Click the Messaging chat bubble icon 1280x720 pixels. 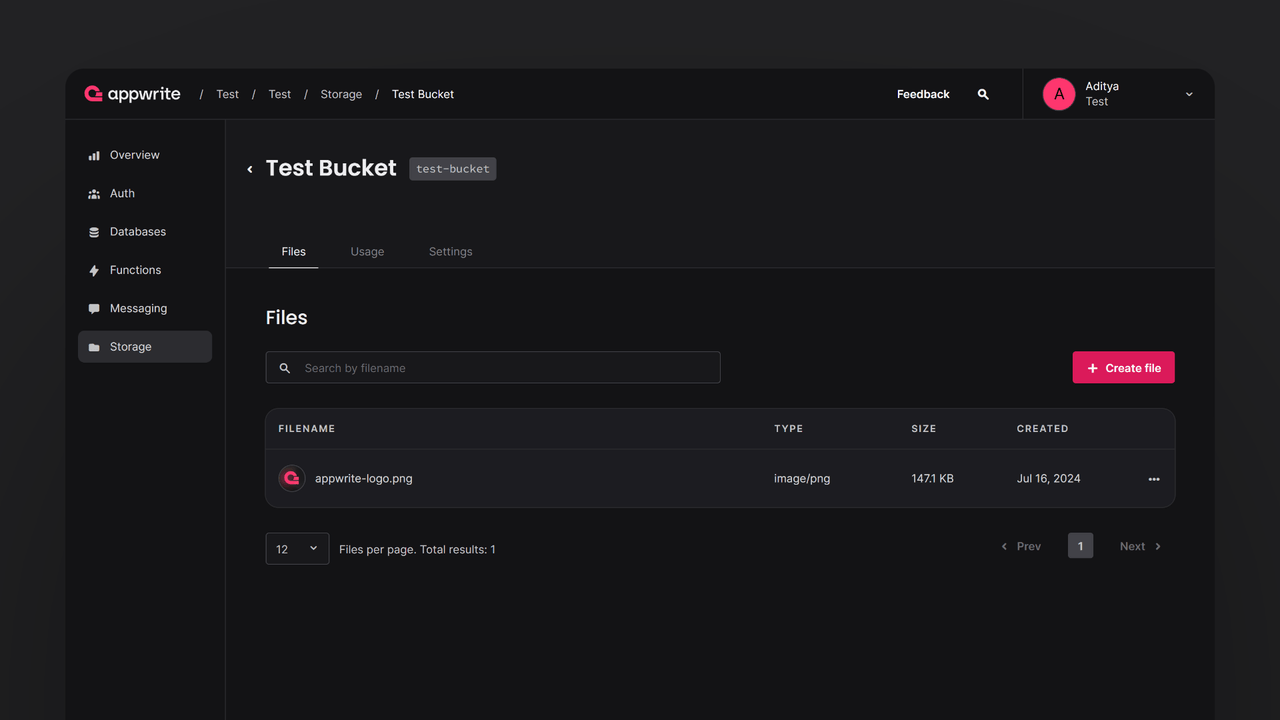94,309
